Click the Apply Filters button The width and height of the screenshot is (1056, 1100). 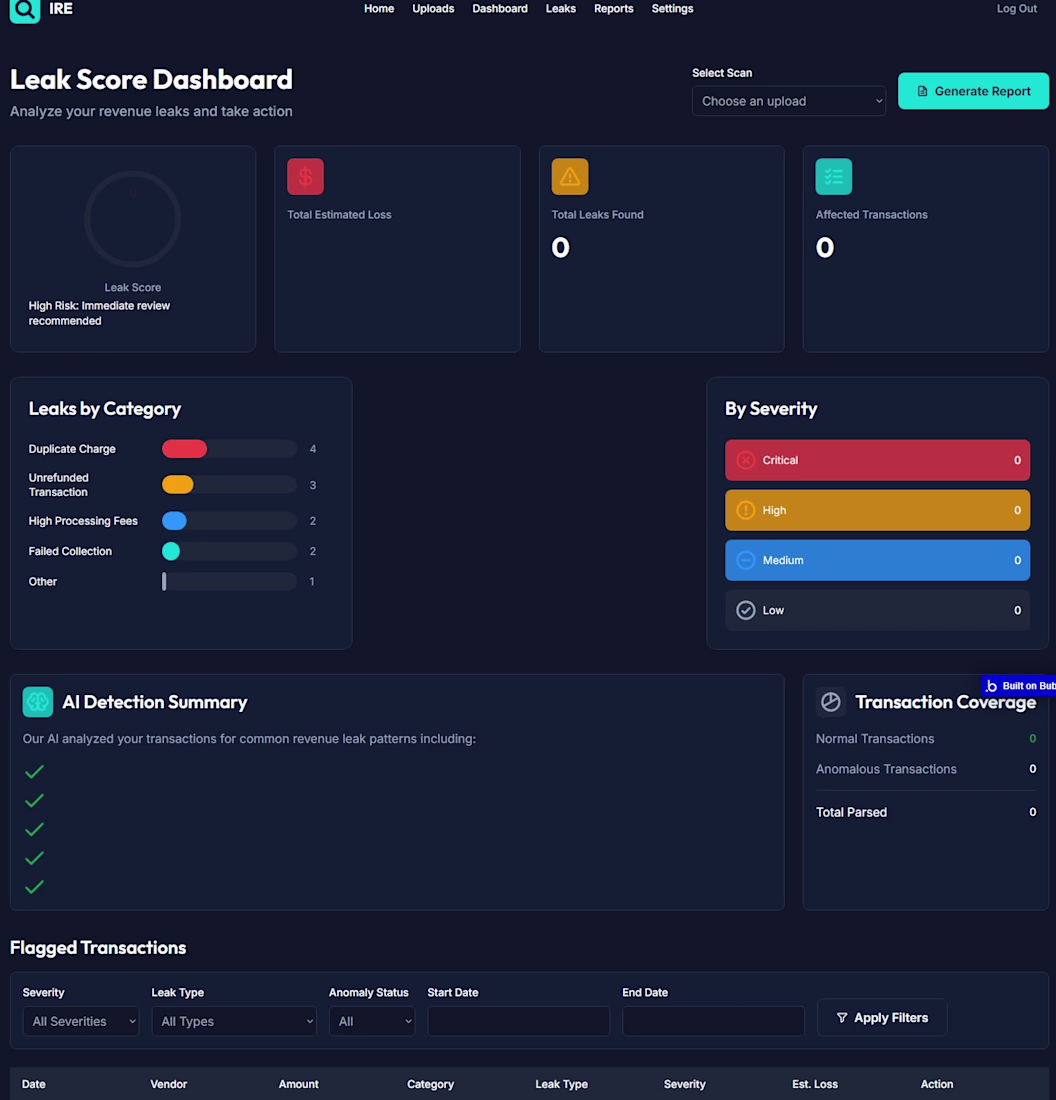882,1017
